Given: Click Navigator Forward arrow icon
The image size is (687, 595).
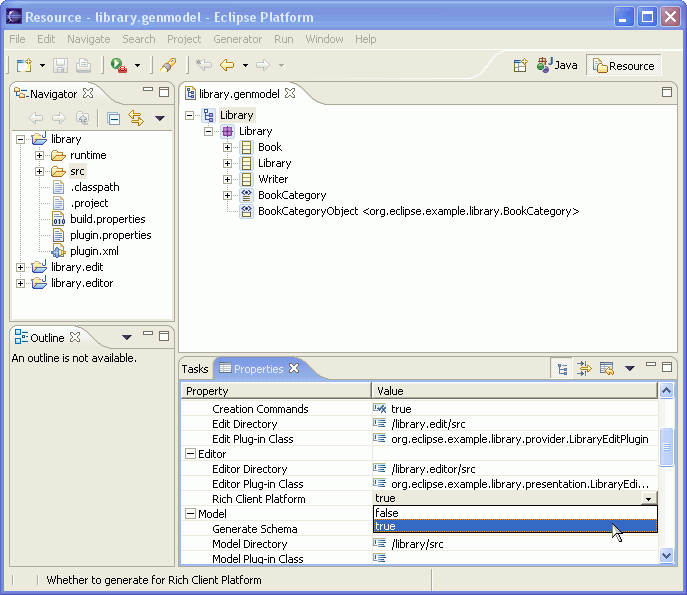Looking at the screenshot, I should [59, 118].
